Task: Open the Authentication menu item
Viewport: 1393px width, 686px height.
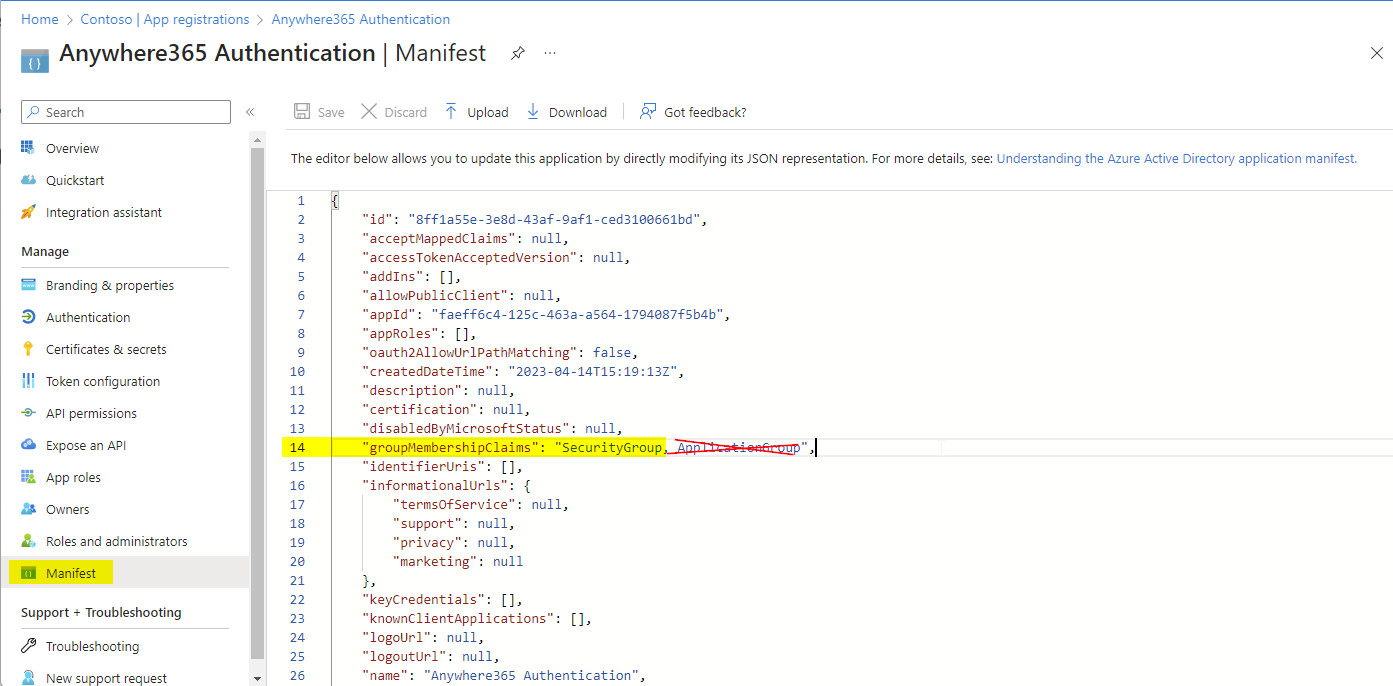Action: [x=88, y=317]
